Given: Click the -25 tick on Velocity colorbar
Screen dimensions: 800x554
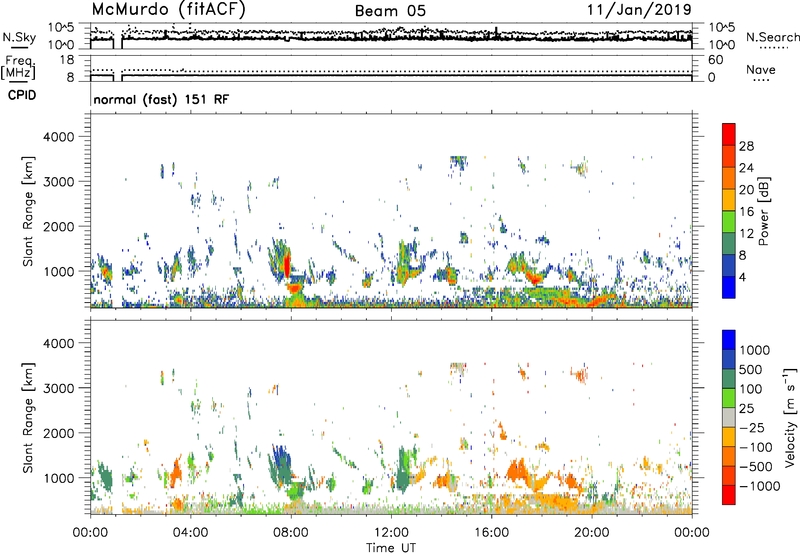Looking at the screenshot, I should coord(752,427).
